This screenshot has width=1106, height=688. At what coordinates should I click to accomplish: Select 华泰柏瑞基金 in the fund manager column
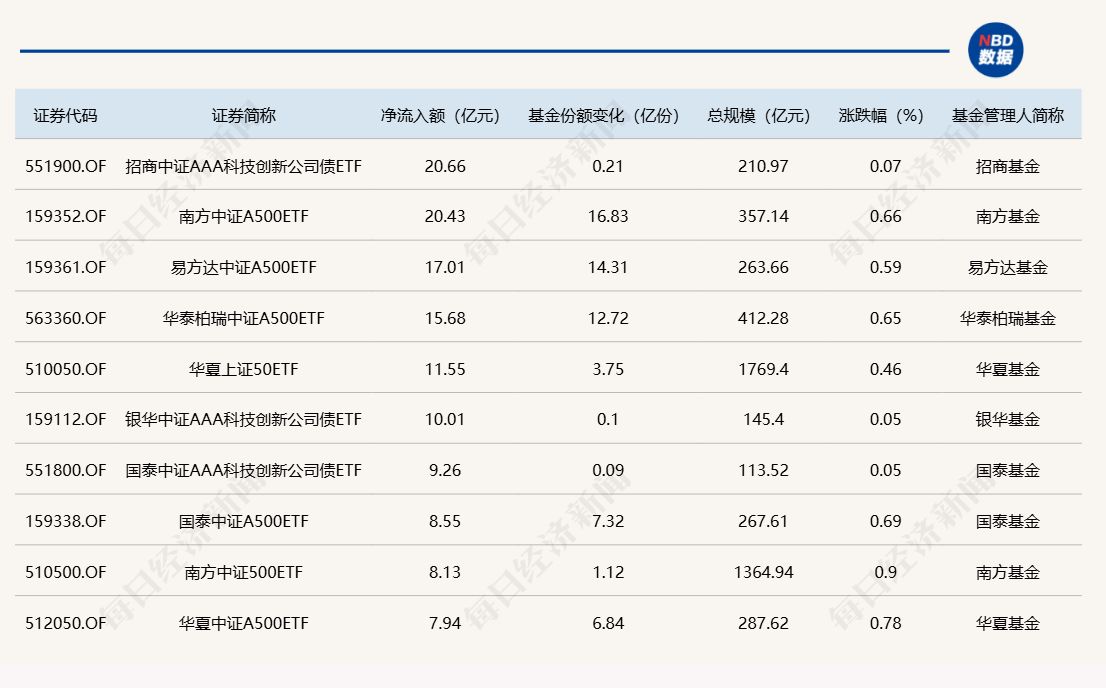[1007, 318]
